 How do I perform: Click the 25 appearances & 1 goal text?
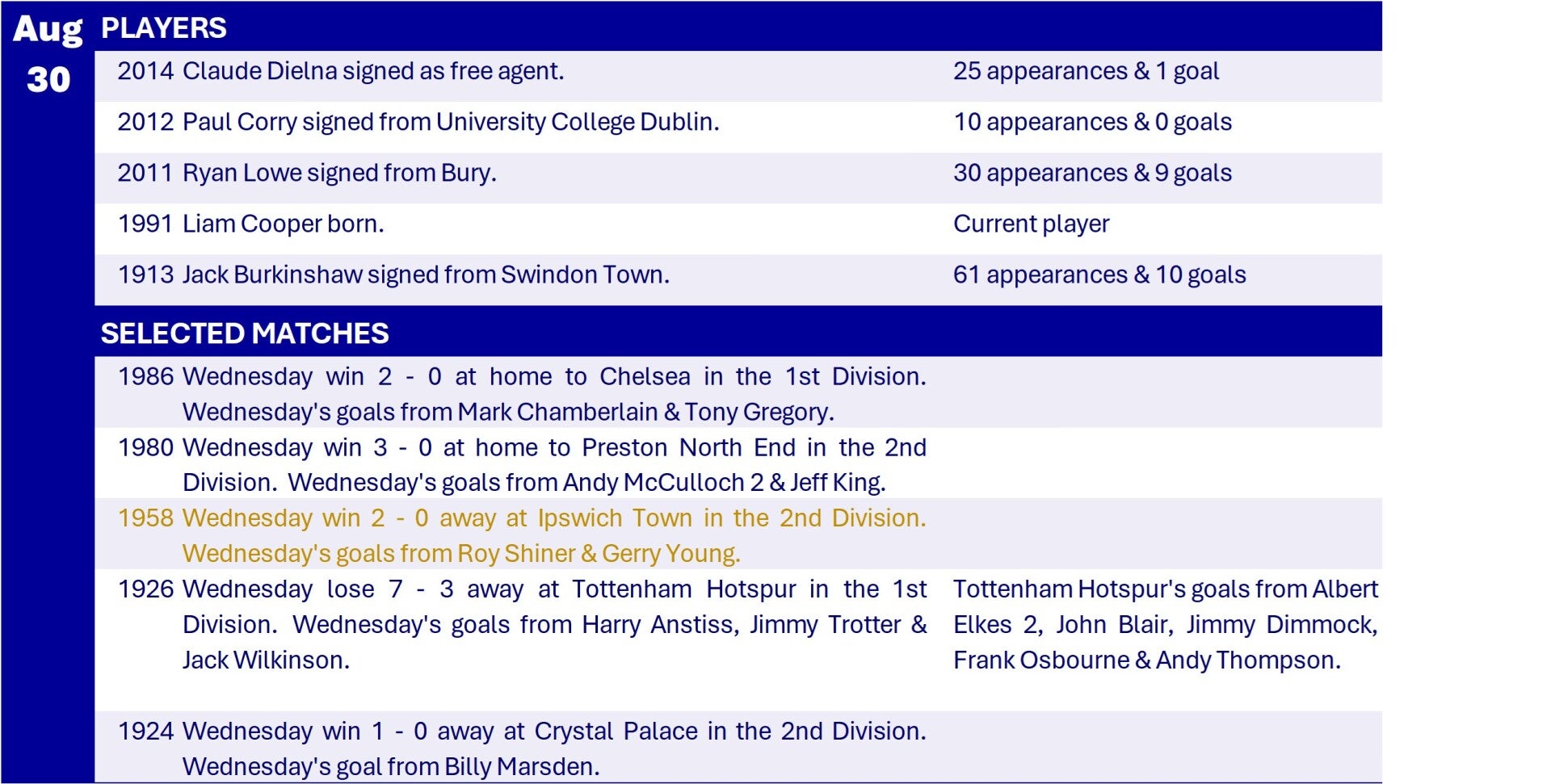point(1086,71)
